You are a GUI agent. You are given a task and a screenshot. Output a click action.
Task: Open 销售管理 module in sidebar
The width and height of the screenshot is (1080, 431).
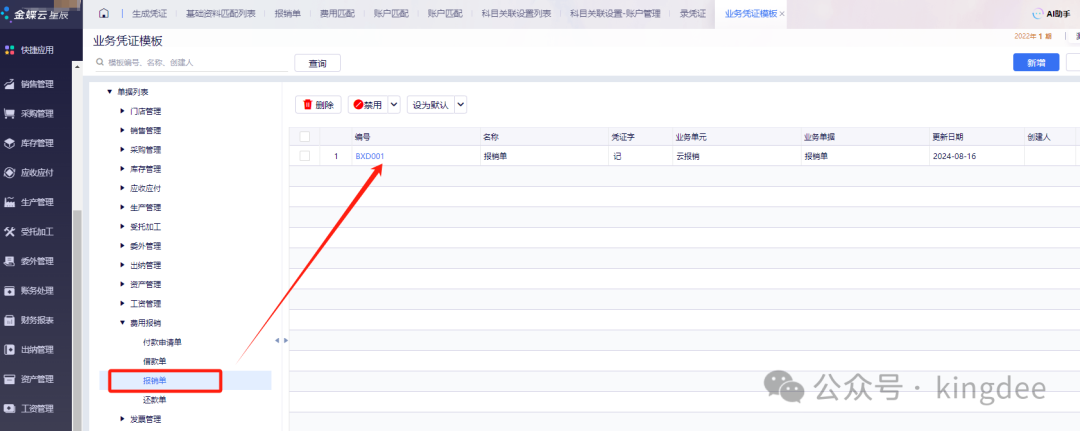(36, 84)
